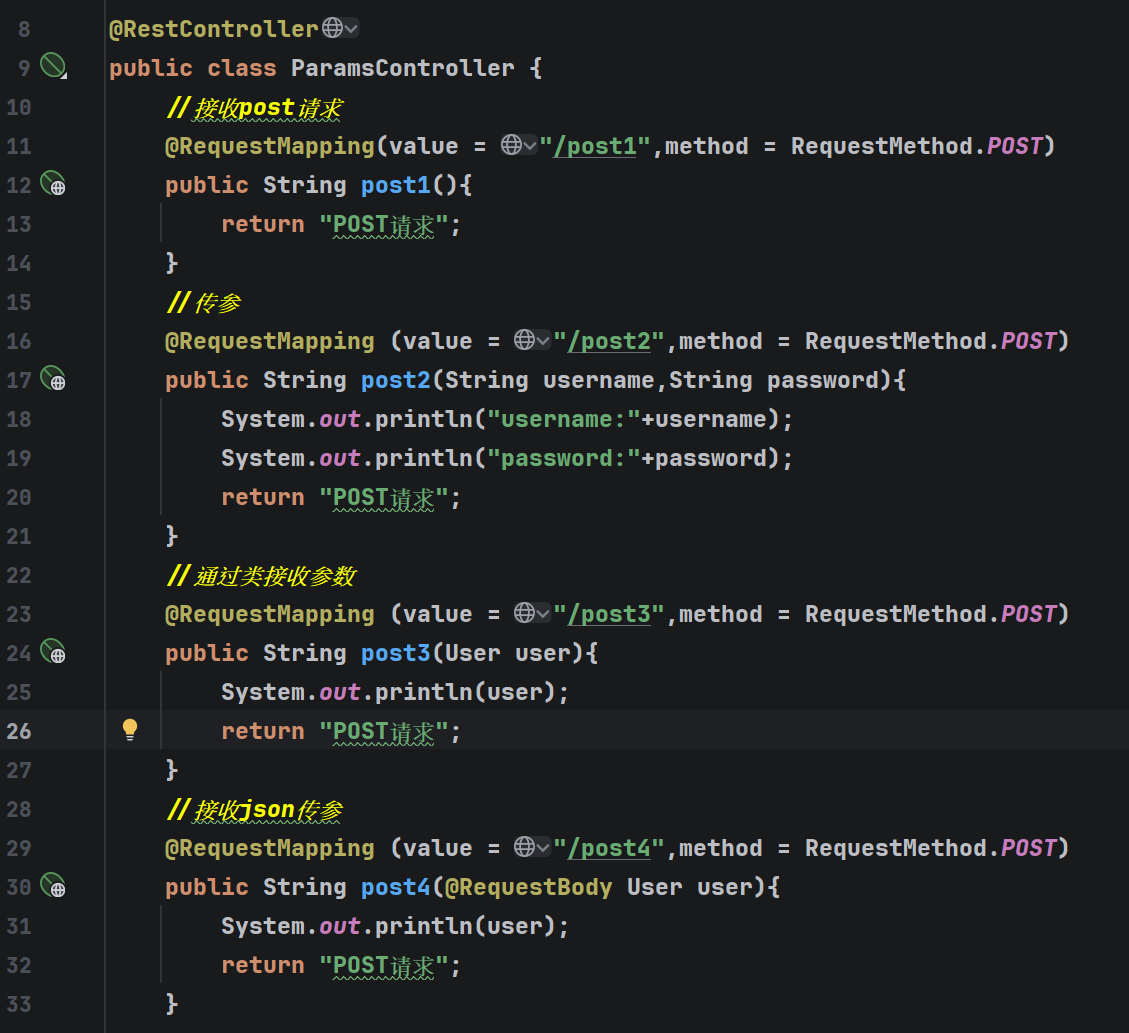Click the @RequestBody annotation in post4
This screenshot has height=1033, width=1129.
pyautogui.click(x=529, y=887)
